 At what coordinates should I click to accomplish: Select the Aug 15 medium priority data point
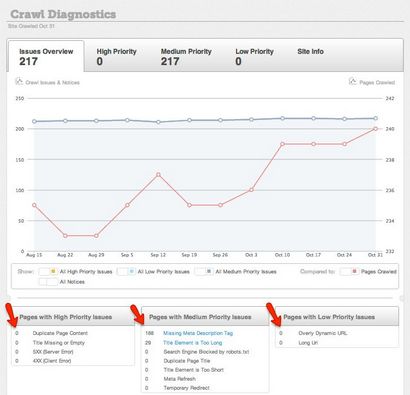click(34, 121)
